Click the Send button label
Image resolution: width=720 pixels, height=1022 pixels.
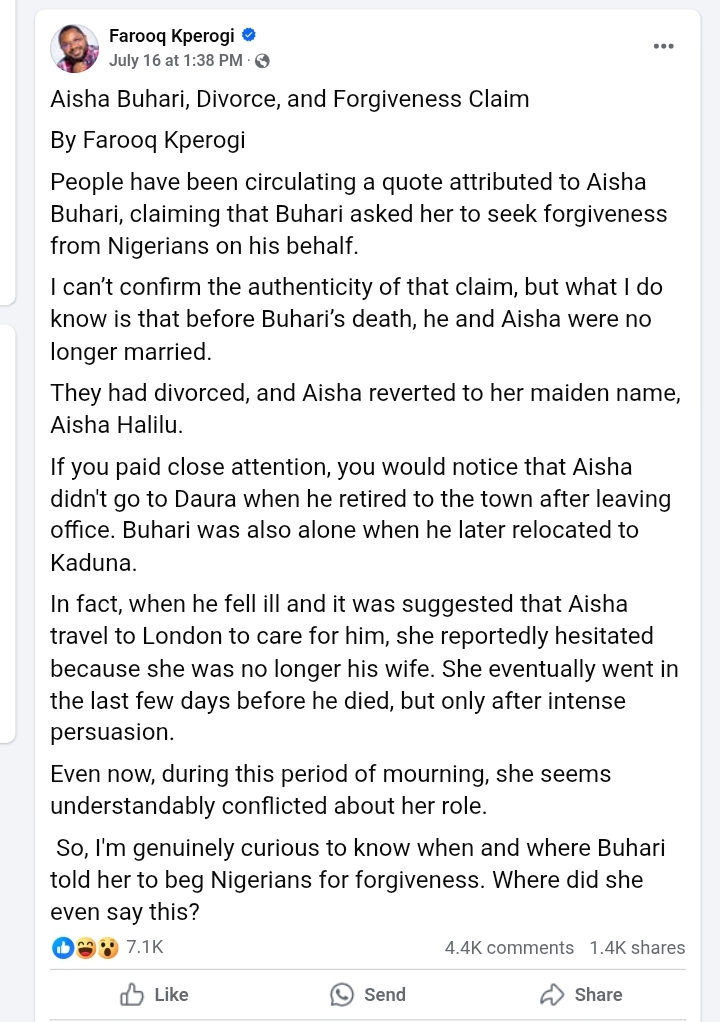384,995
